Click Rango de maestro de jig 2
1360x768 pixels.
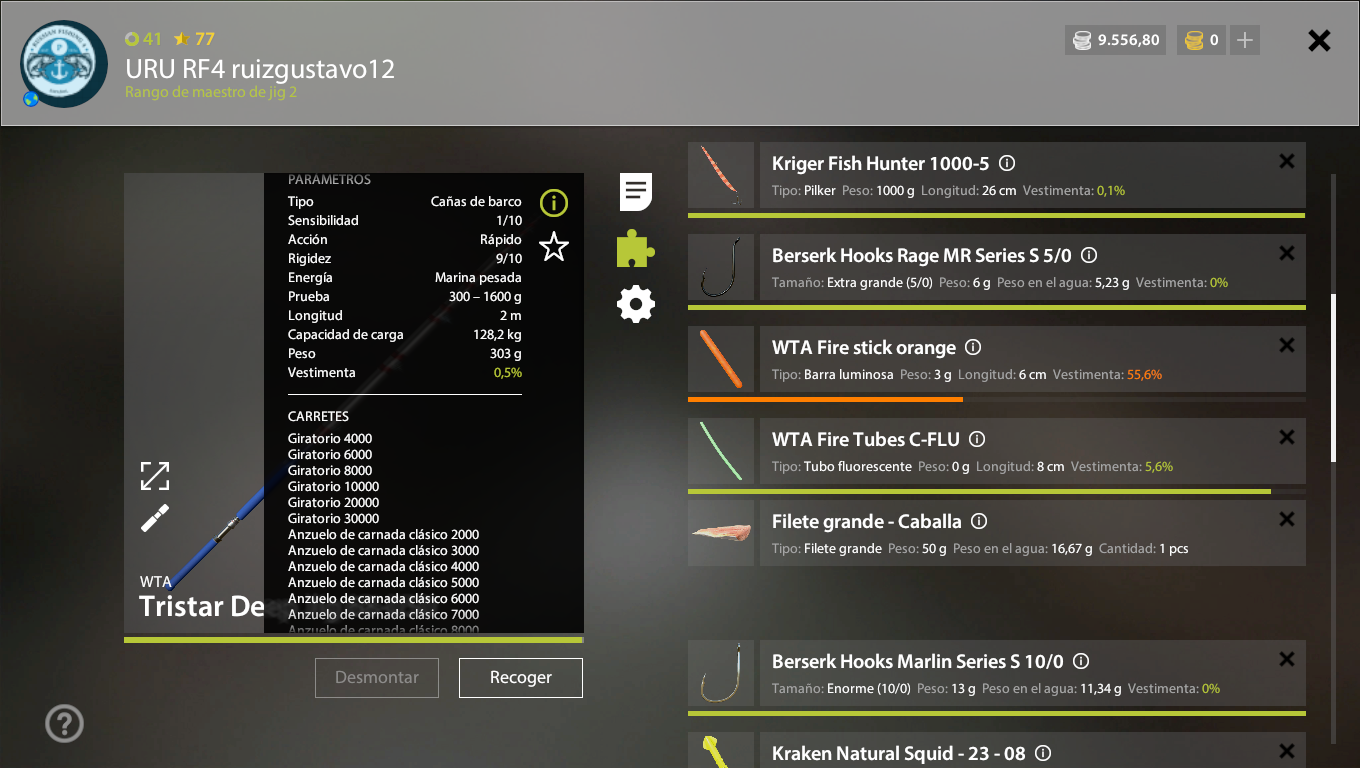tap(211, 92)
